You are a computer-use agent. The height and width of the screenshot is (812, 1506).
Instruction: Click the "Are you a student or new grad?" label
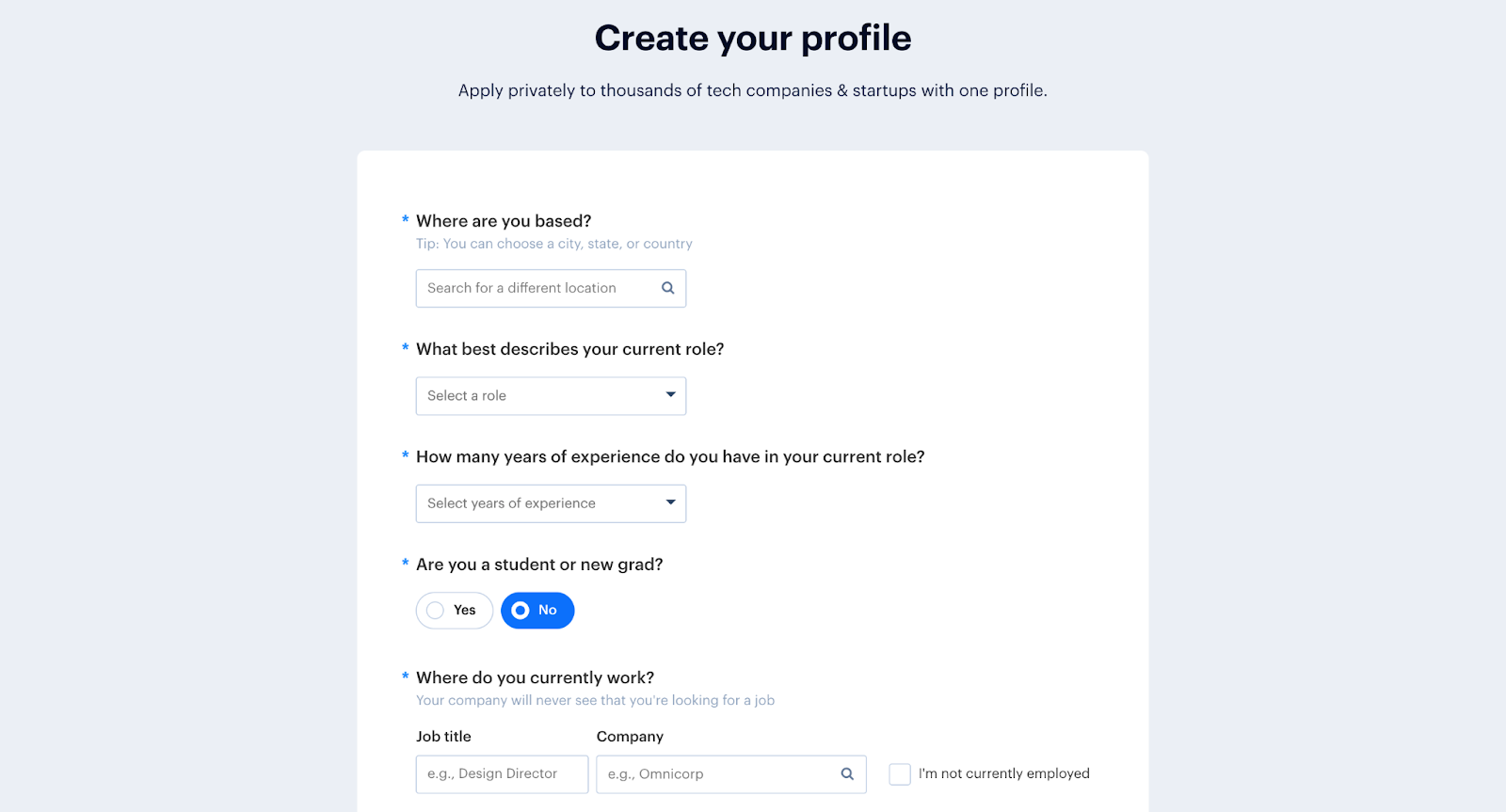(539, 565)
